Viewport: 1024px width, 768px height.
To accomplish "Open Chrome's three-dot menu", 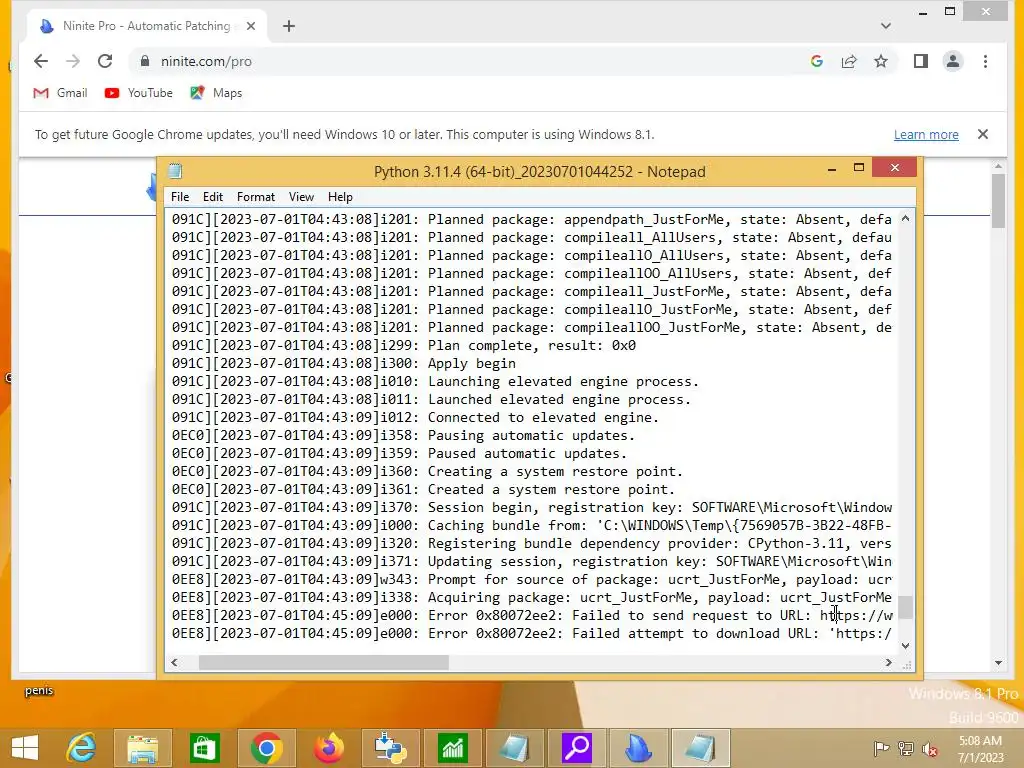I will (x=985, y=61).
